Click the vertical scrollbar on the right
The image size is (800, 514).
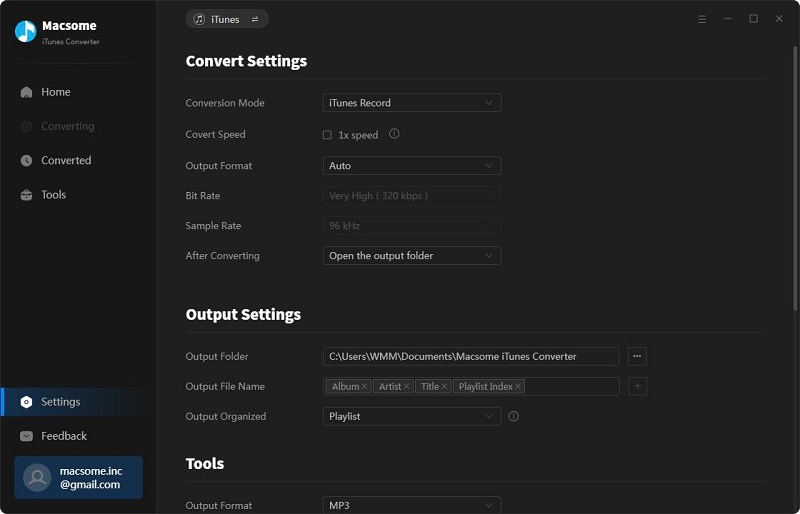795,179
